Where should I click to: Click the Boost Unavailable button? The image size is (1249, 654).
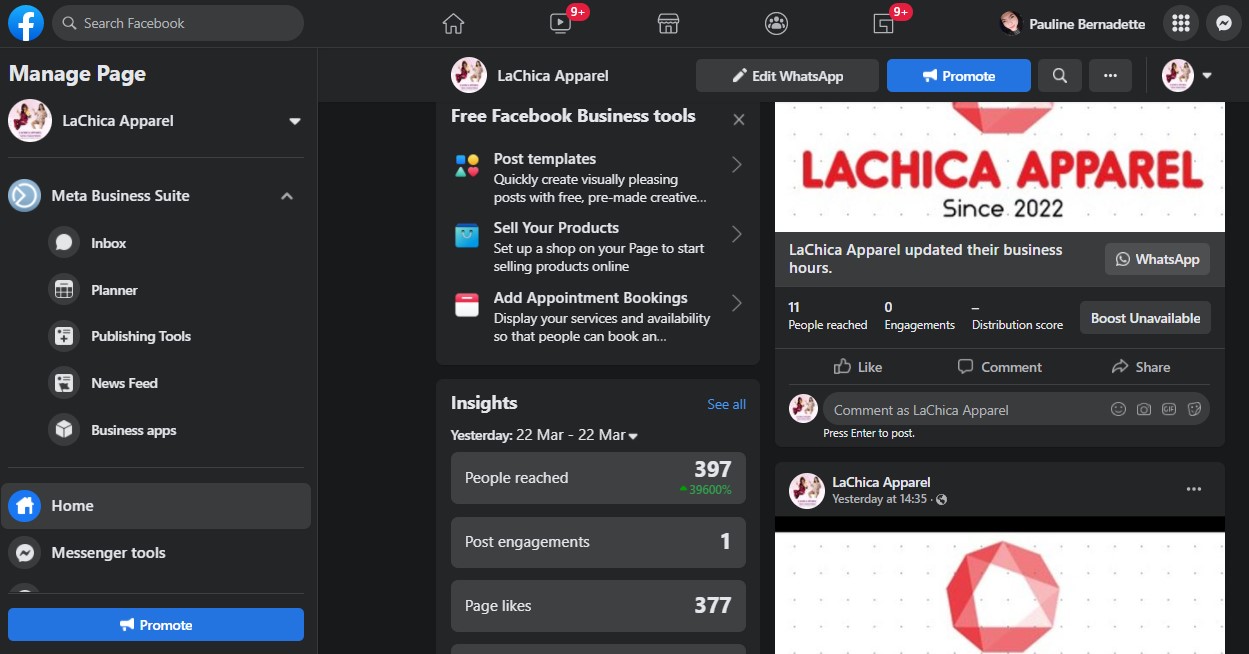point(1145,318)
